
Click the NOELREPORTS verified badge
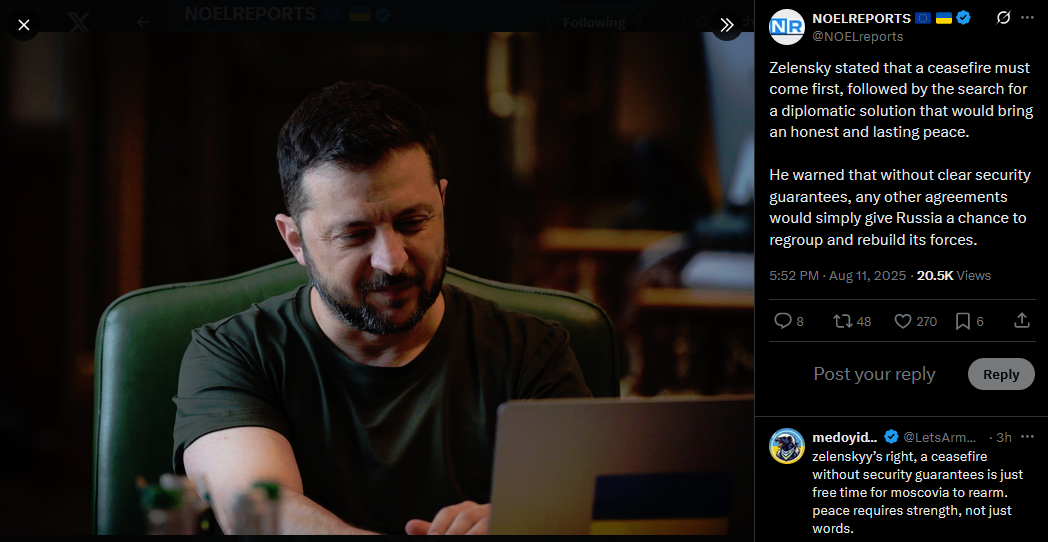click(x=963, y=18)
